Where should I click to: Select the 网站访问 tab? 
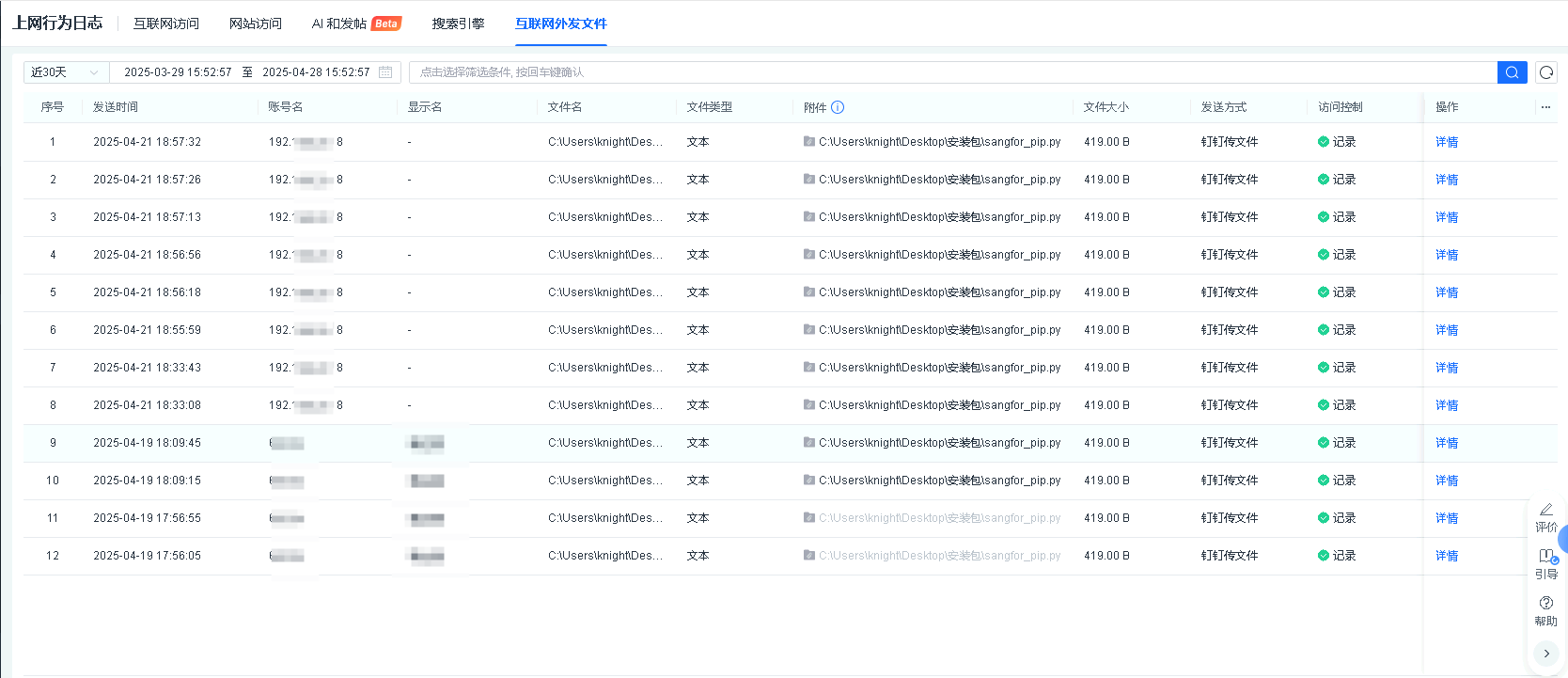[256, 24]
